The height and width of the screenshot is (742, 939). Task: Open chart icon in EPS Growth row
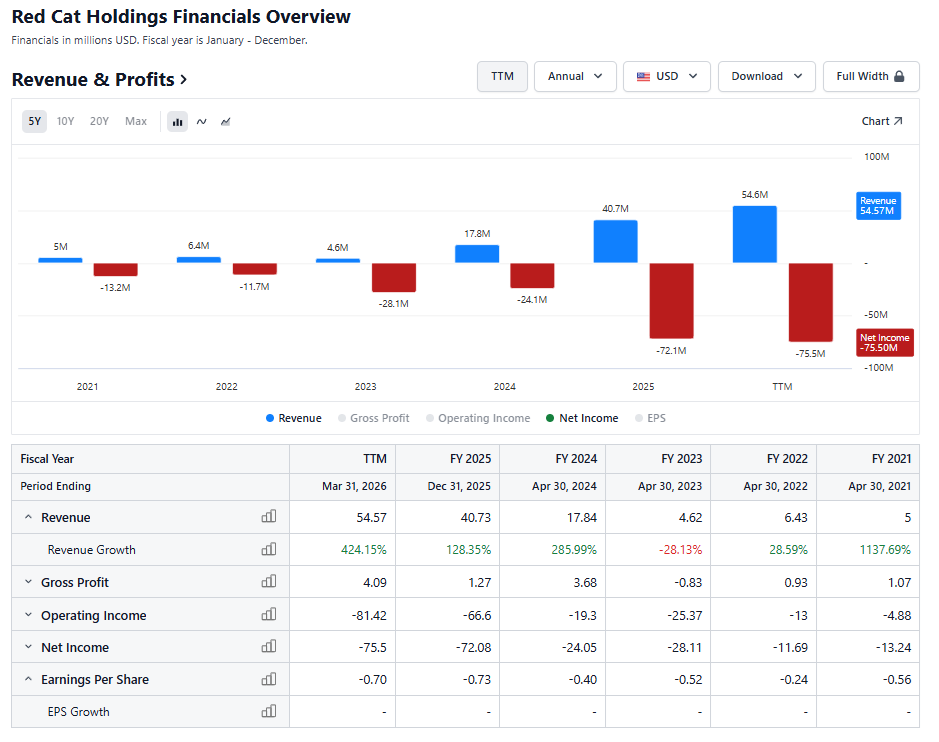269,711
